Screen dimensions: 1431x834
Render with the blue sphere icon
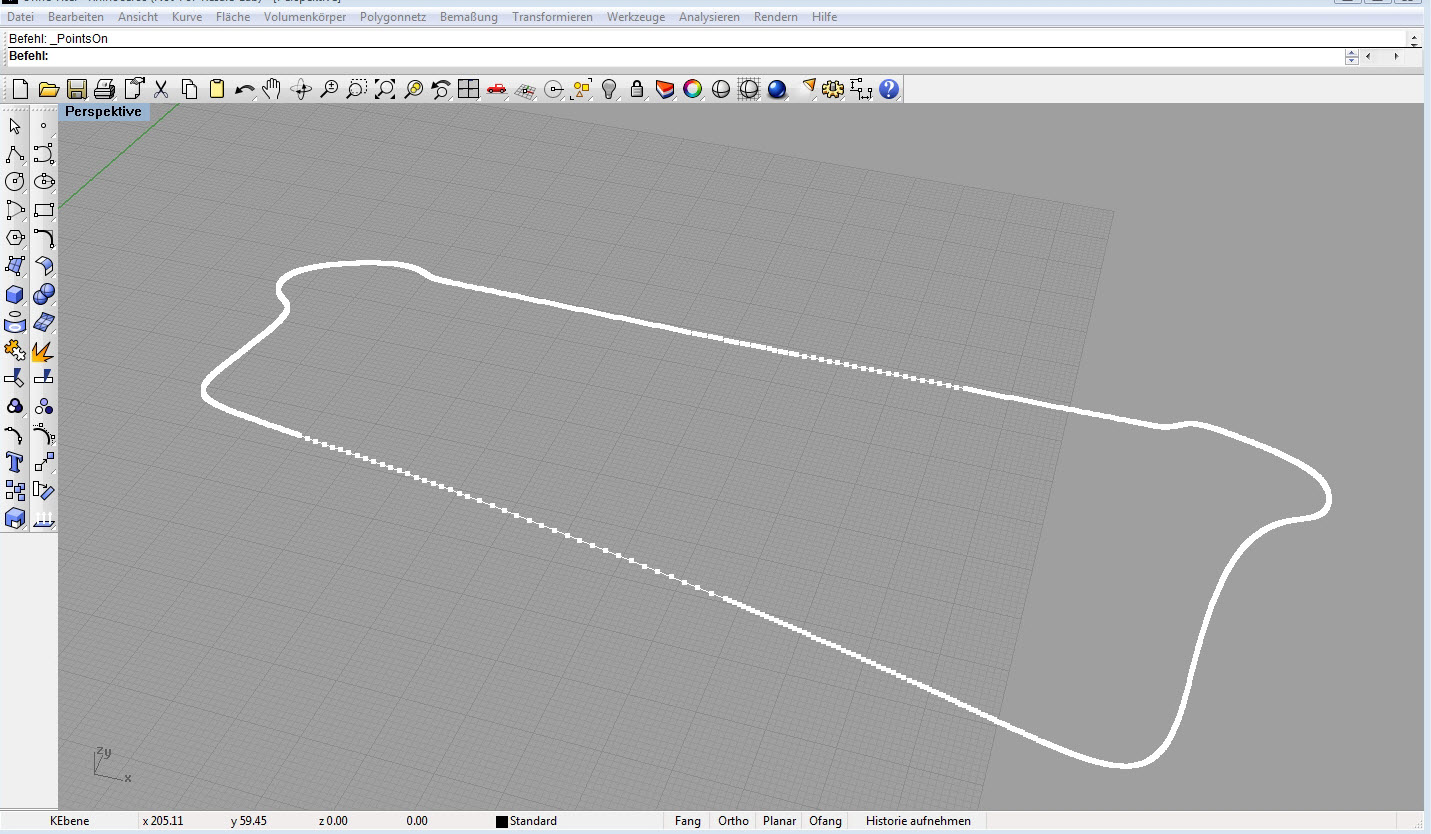click(777, 89)
